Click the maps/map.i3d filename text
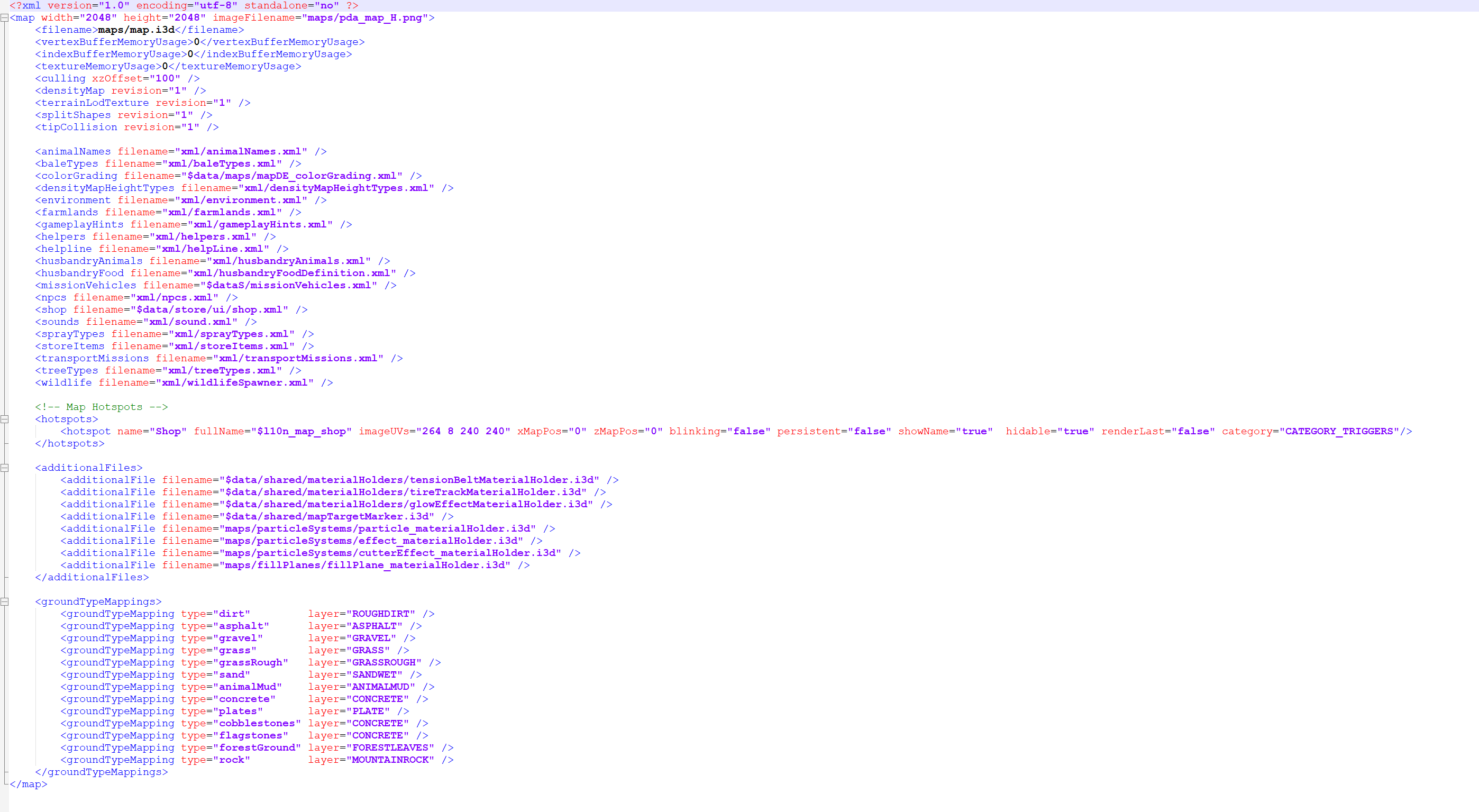Image resolution: width=1479 pixels, height=812 pixels. [x=136, y=30]
